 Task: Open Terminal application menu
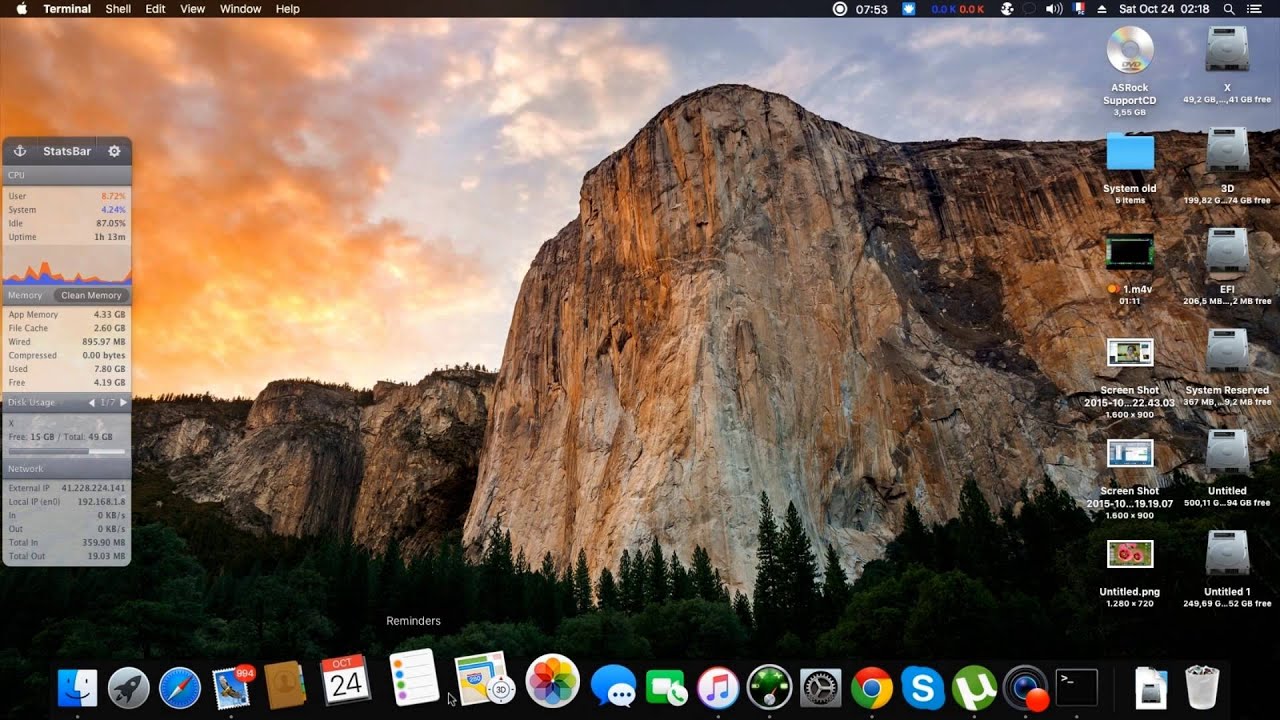point(67,8)
